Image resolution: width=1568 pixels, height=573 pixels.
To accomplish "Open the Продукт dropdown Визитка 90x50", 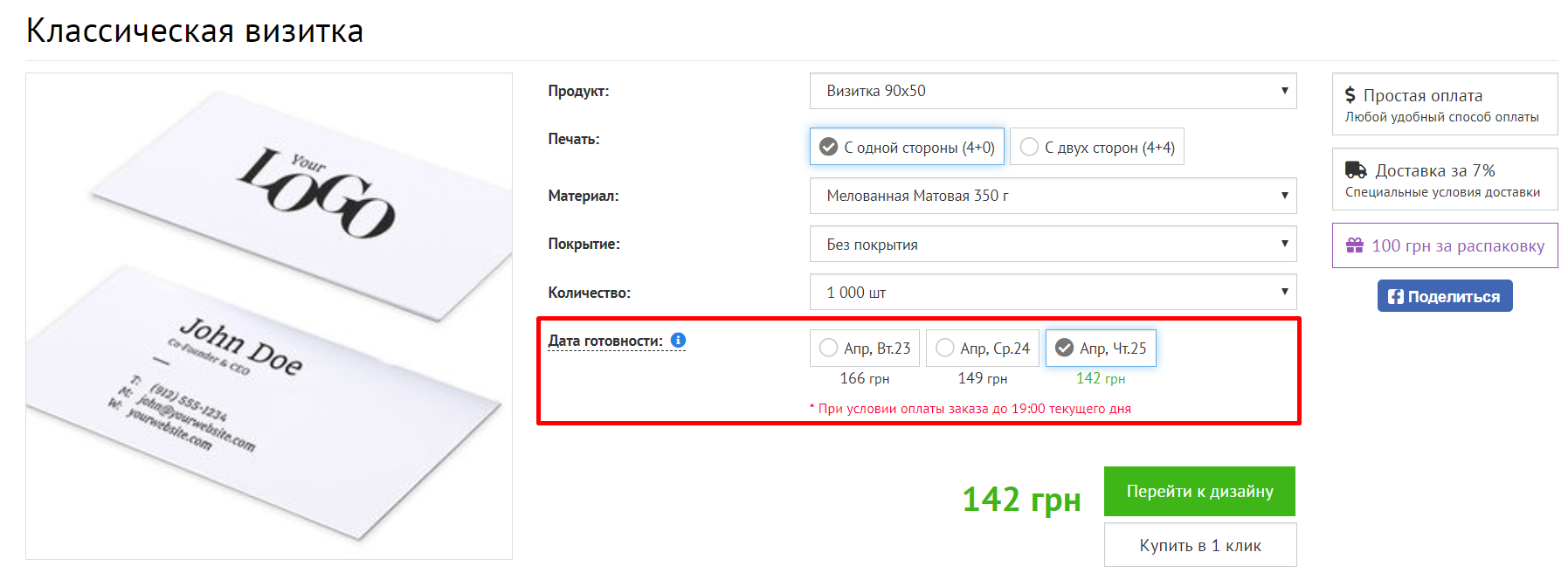I will (1053, 91).
